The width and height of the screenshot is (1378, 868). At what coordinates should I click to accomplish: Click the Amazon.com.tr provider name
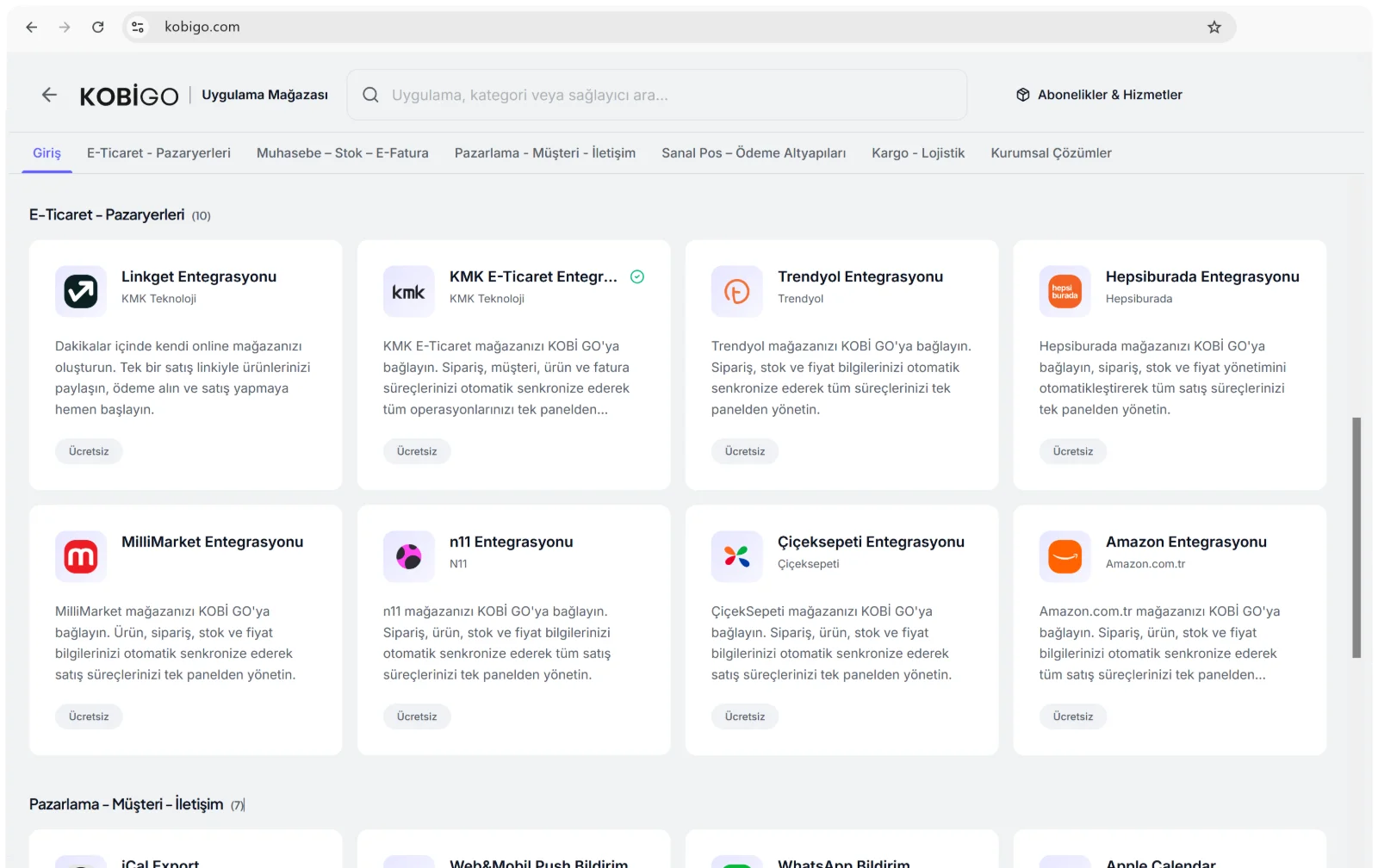point(1145,564)
